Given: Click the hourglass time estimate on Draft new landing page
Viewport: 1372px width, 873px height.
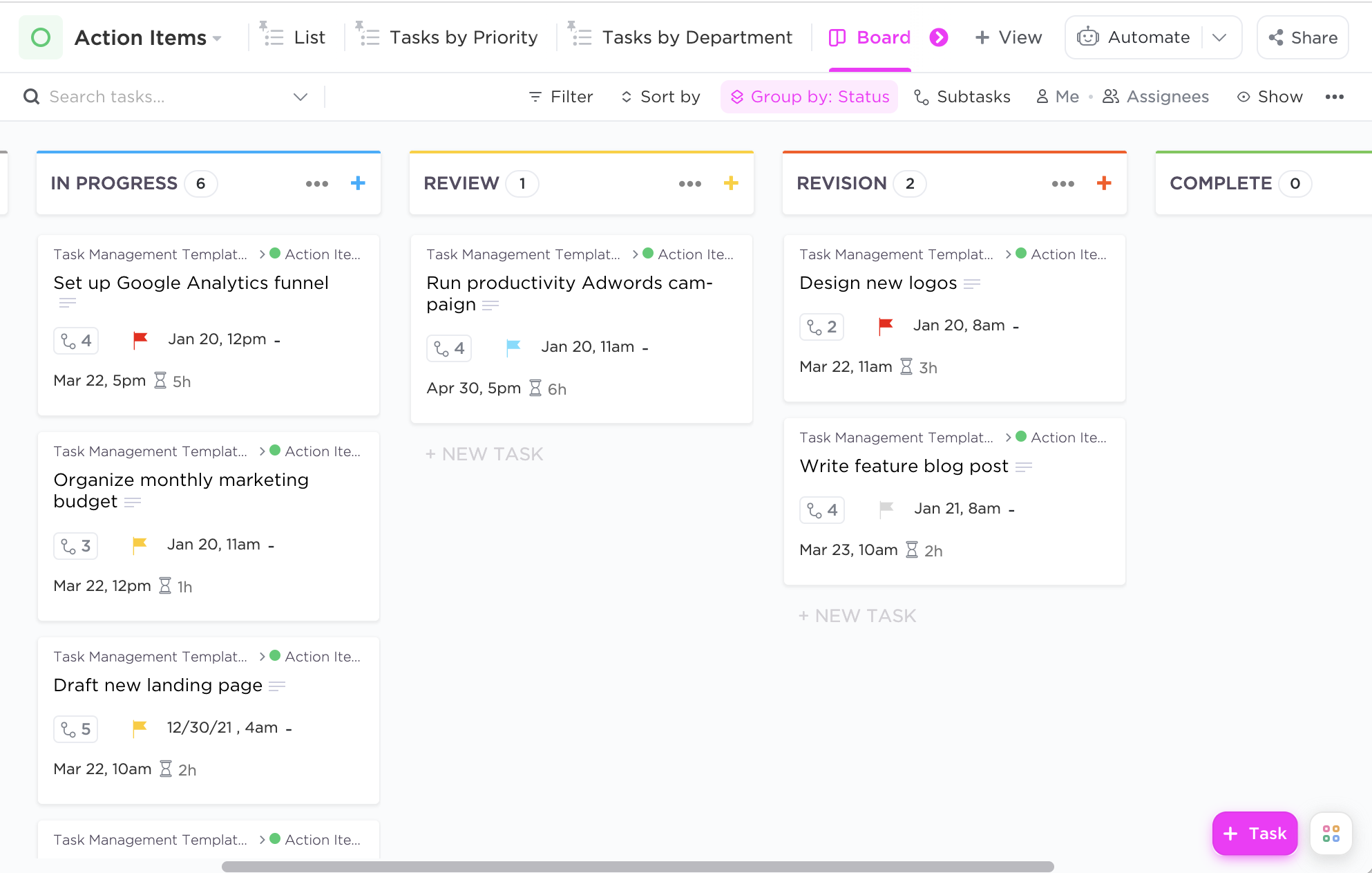Looking at the screenshot, I should 165,769.
